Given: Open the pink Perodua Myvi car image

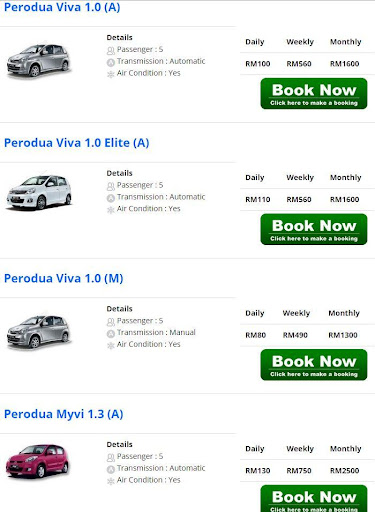Looking at the screenshot, I should [37, 461].
